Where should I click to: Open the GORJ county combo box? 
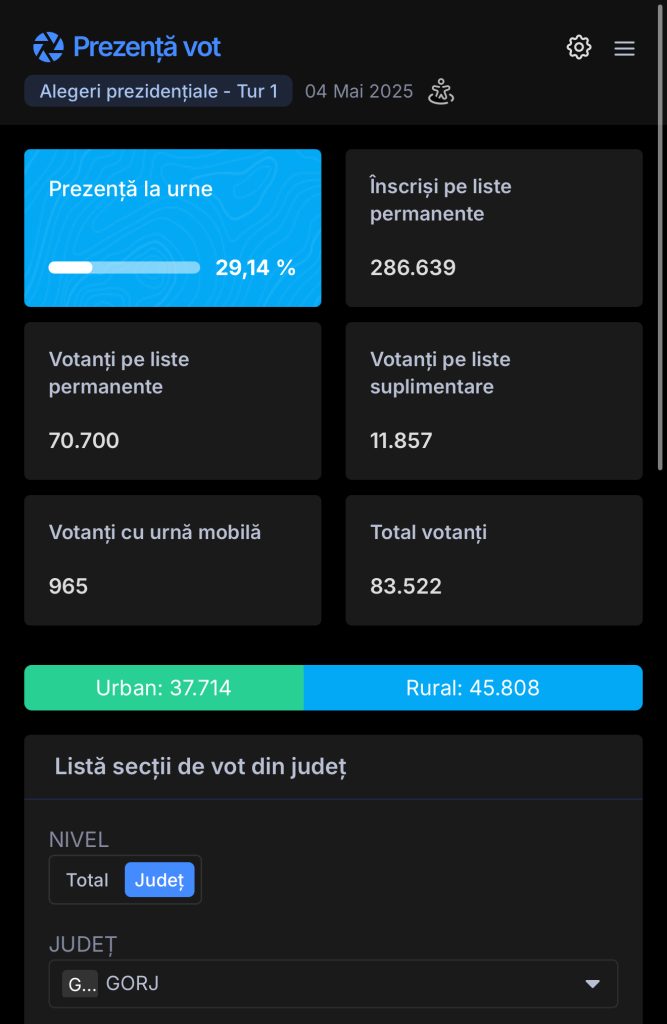pyautogui.click(x=333, y=984)
